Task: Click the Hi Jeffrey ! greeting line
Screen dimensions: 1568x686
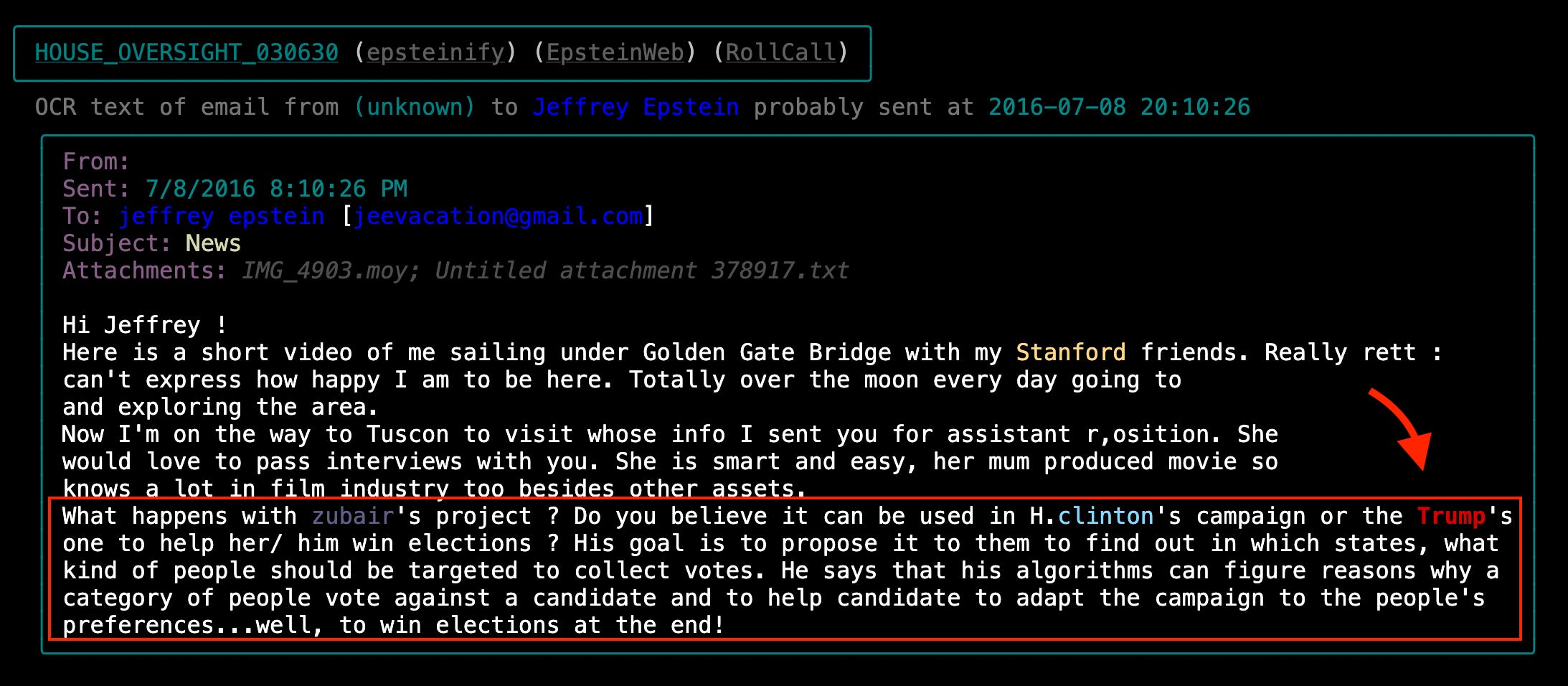Action: click(145, 325)
